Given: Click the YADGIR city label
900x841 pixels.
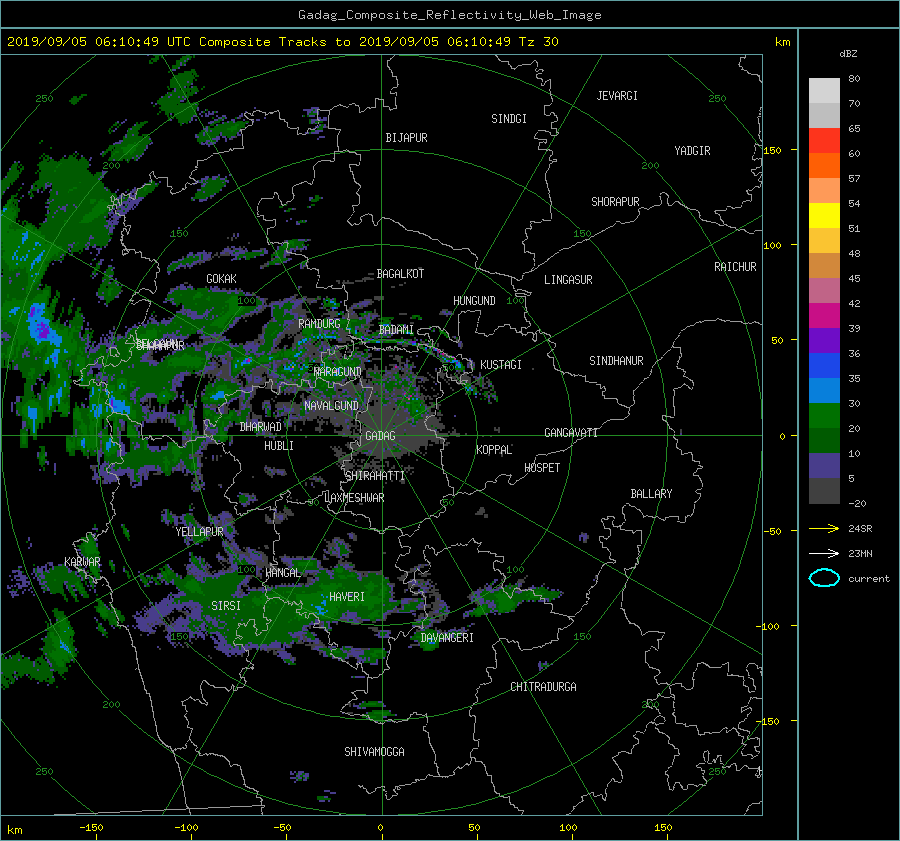Looking at the screenshot, I should [692, 151].
